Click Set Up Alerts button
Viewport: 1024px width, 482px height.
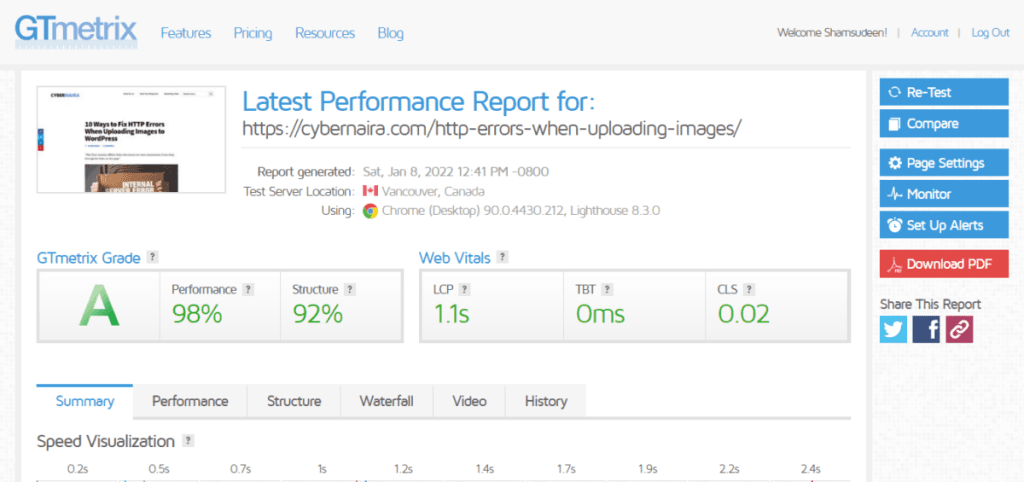944,225
